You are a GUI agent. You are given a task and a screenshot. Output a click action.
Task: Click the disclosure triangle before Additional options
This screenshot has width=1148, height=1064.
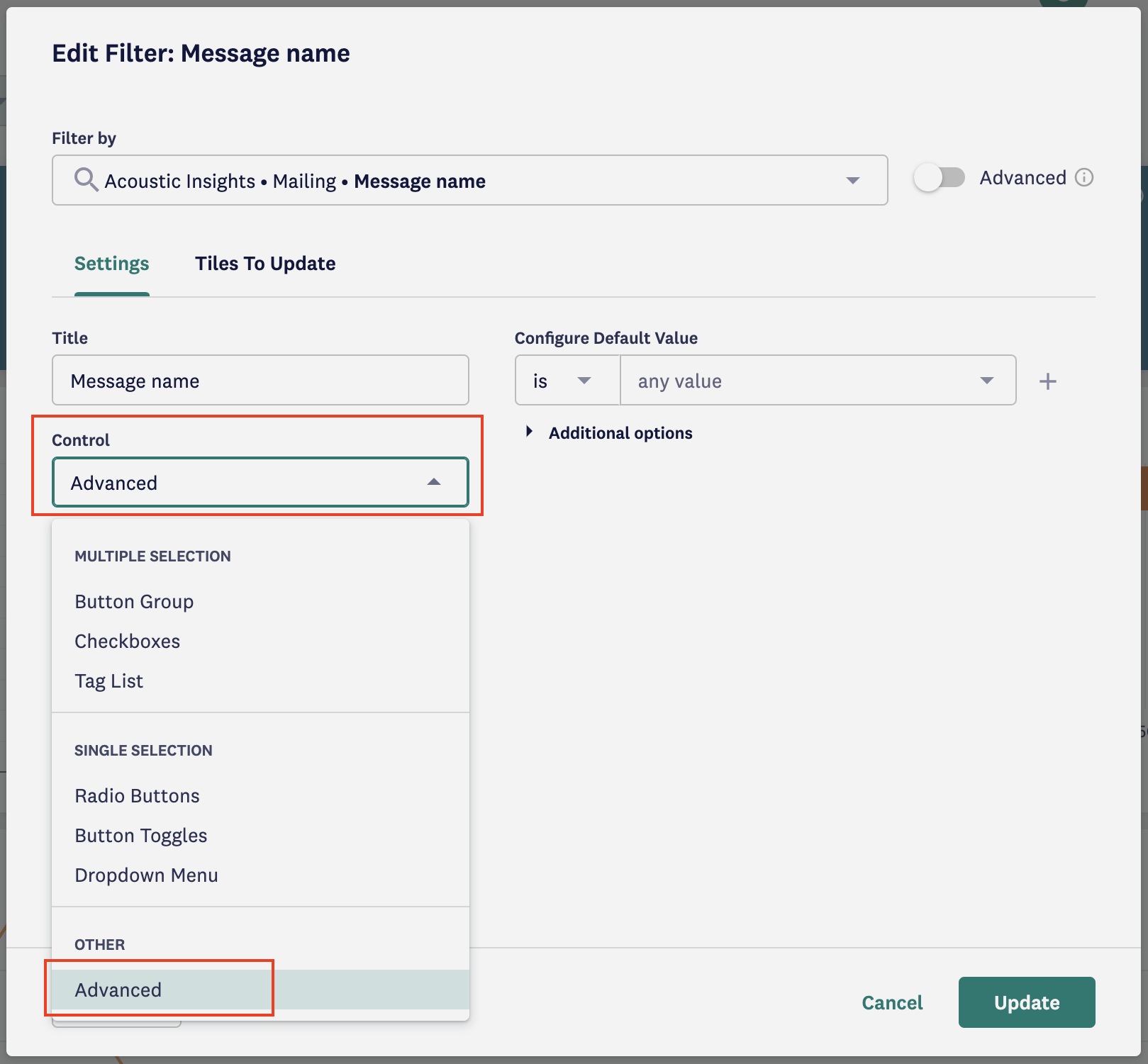[529, 431]
